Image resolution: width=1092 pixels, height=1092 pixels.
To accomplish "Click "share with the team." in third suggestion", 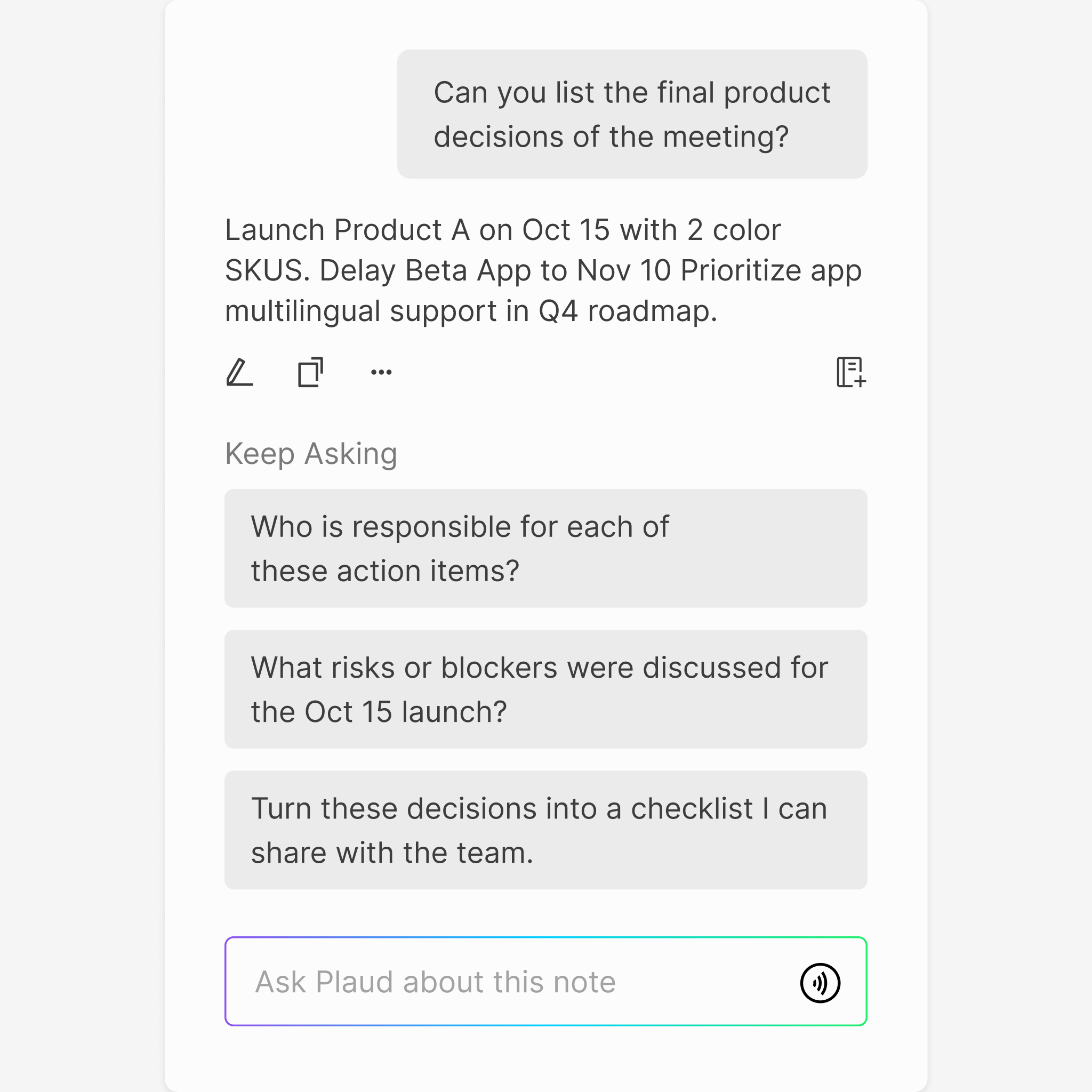I will [392, 853].
